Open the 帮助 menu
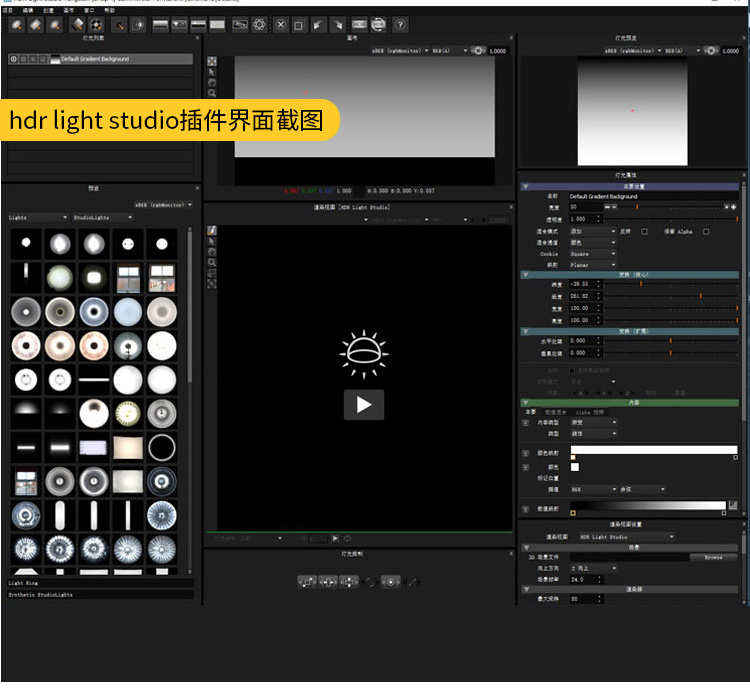The width and height of the screenshot is (750, 691). (110, 10)
